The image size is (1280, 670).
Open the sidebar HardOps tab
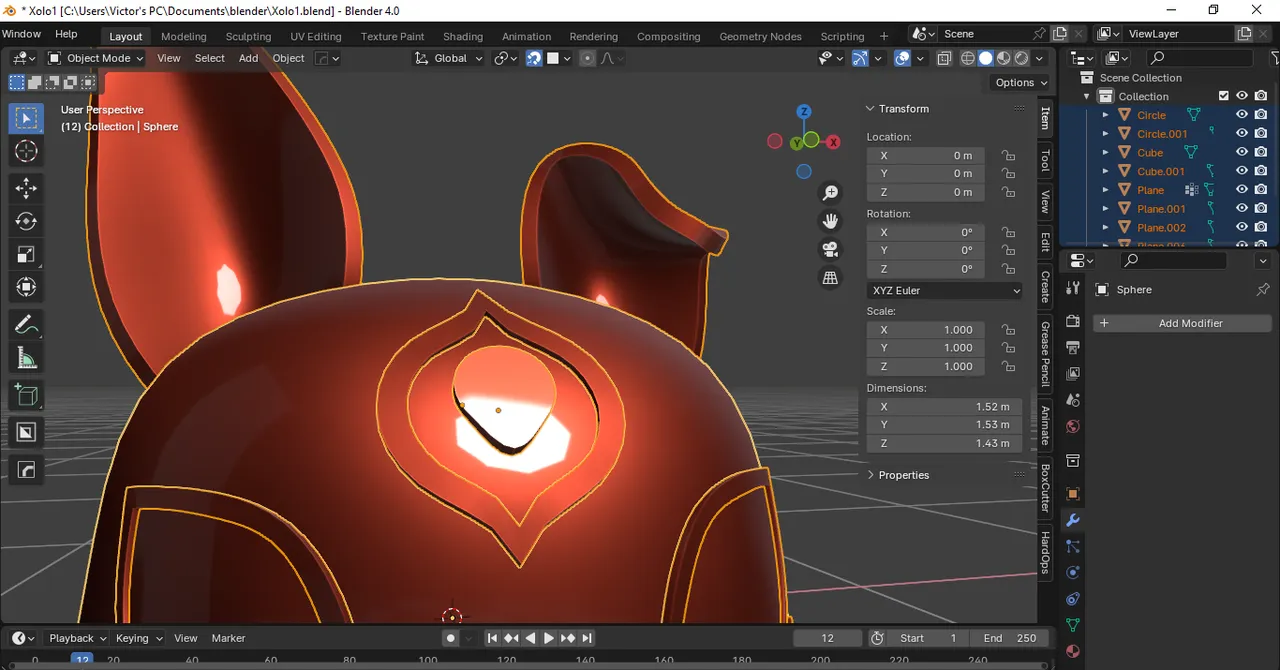coord(1046,554)
